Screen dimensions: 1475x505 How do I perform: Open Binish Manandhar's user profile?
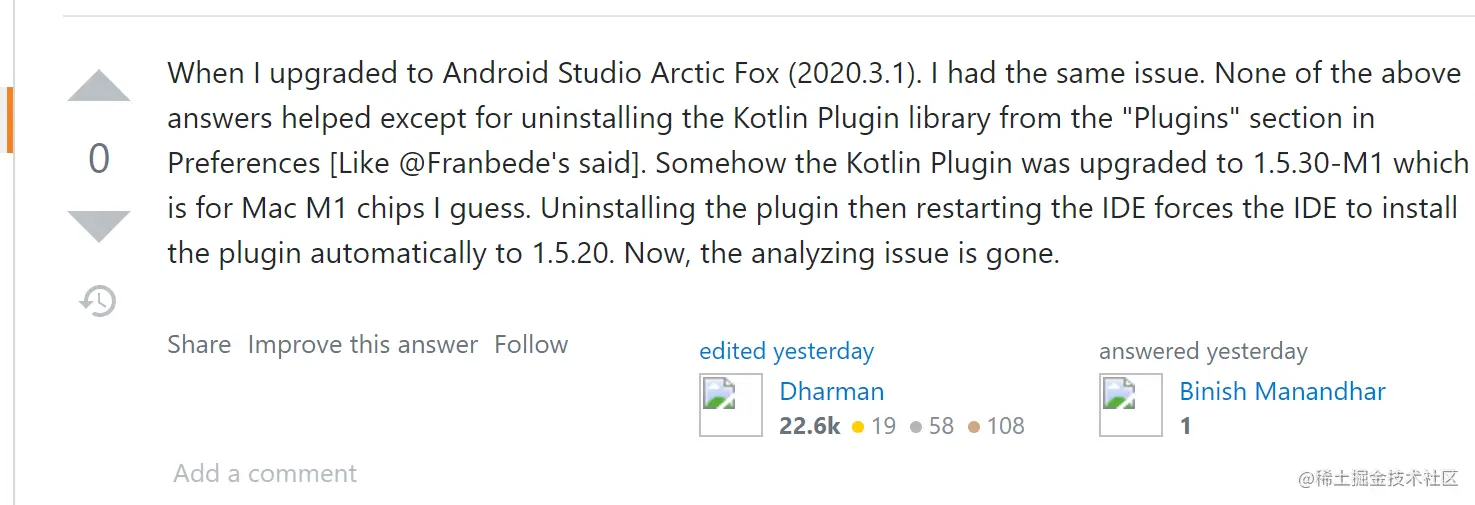tap(1282, 391)
